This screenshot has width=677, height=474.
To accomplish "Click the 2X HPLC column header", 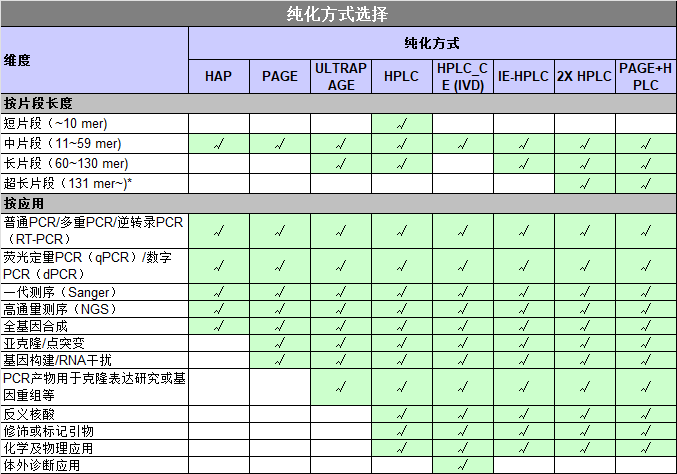I will (x=585, y=76).
